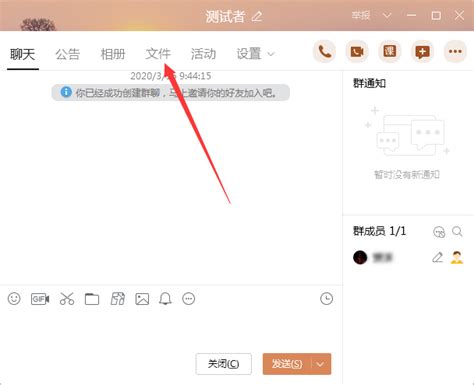This screenshot has width=474, height=385.
Task: Edit member card pencil icon
Action: [437, 257]
